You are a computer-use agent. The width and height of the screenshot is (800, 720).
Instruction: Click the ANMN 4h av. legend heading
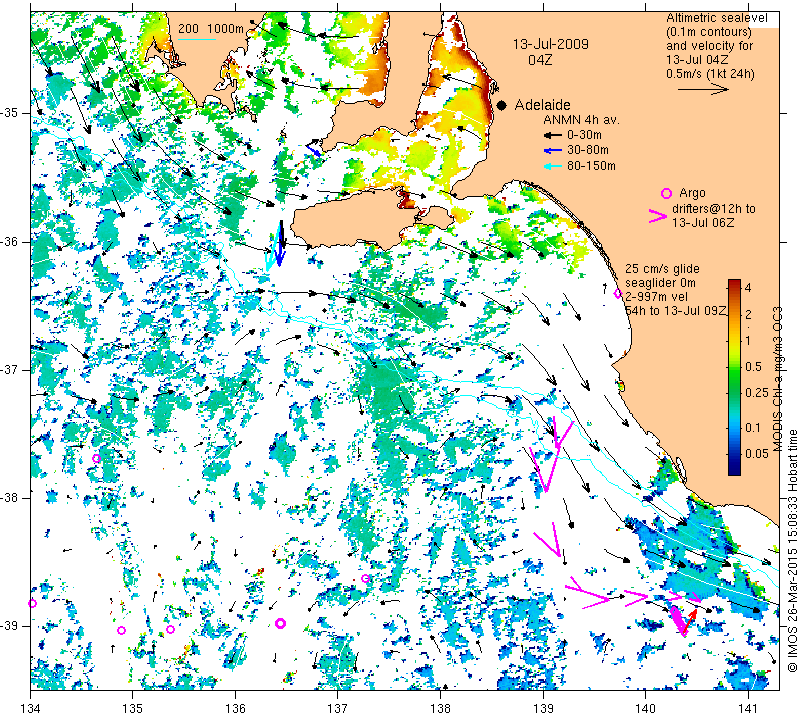click(x=581, y=120)
